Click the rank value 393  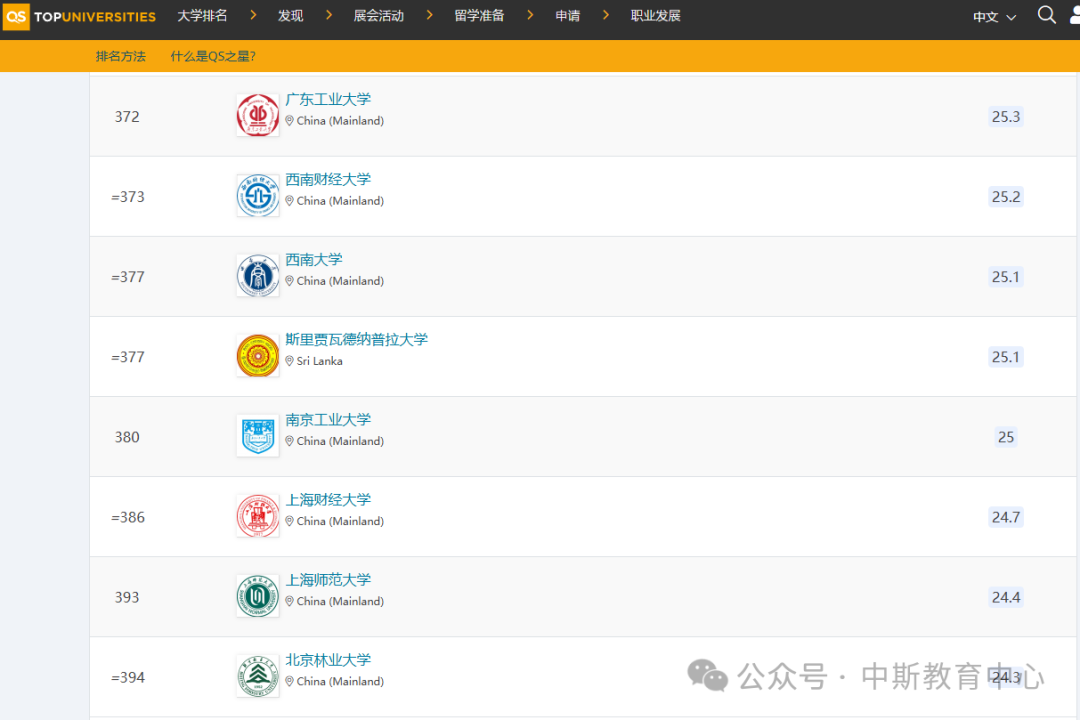tap(127, 597)
